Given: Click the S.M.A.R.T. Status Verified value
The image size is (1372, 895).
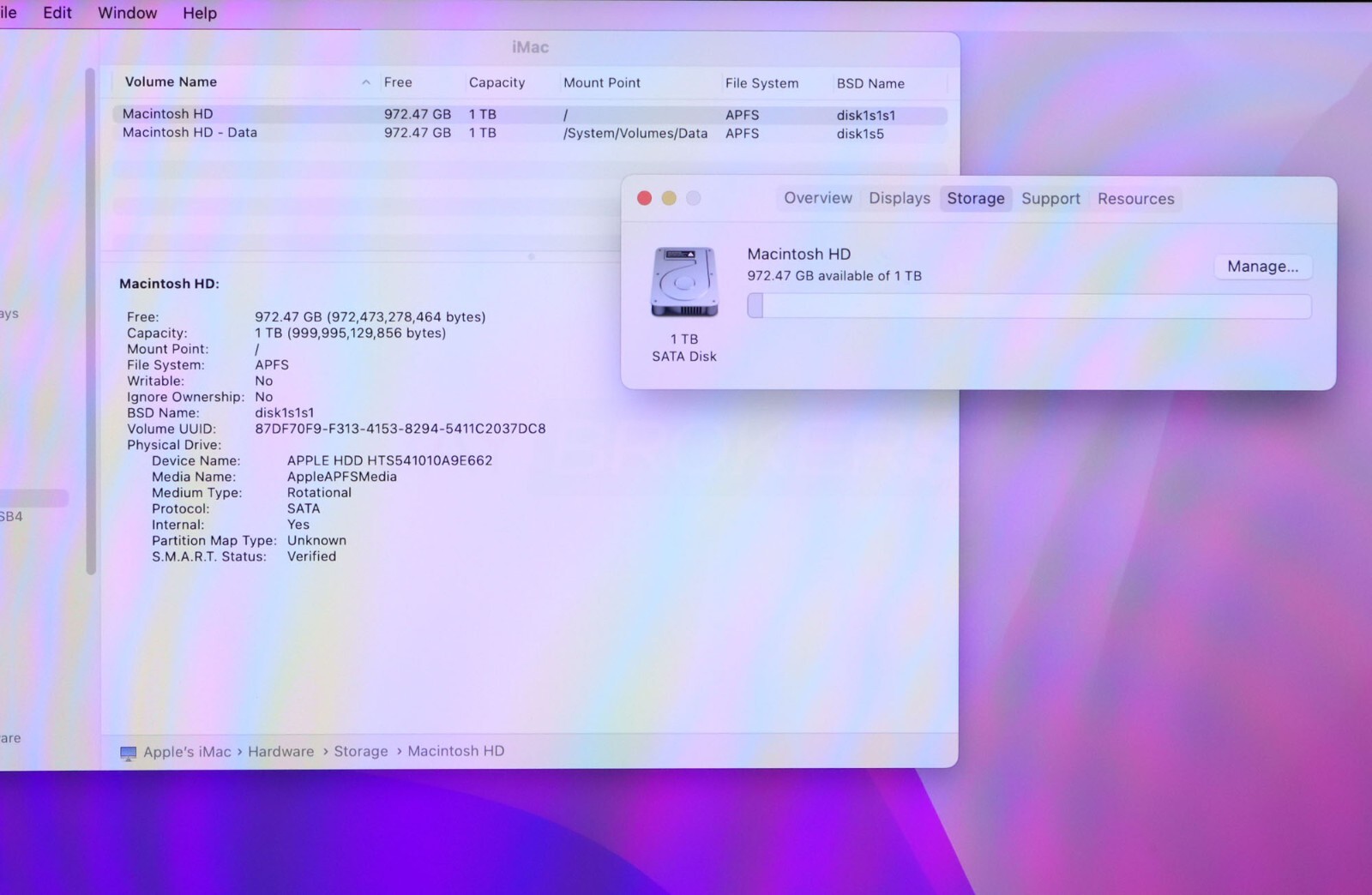Looking at the screenshot, I should (311, 556).
